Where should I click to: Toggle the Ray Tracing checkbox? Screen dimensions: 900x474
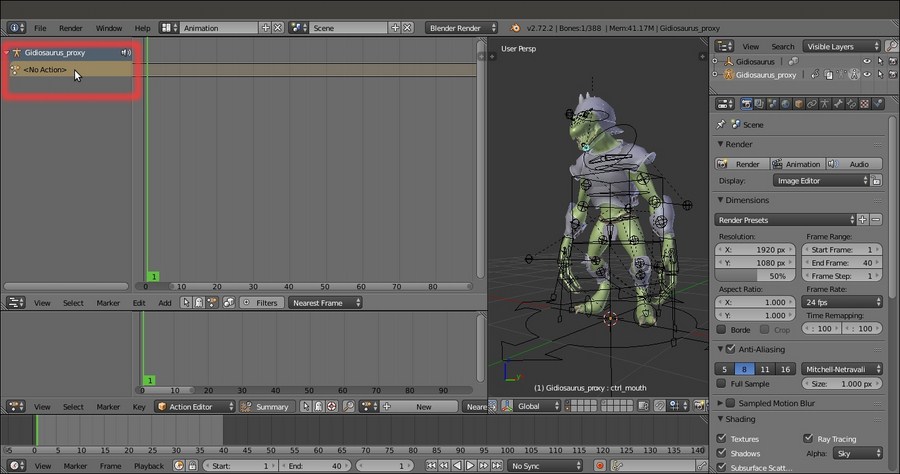point(808,438)
